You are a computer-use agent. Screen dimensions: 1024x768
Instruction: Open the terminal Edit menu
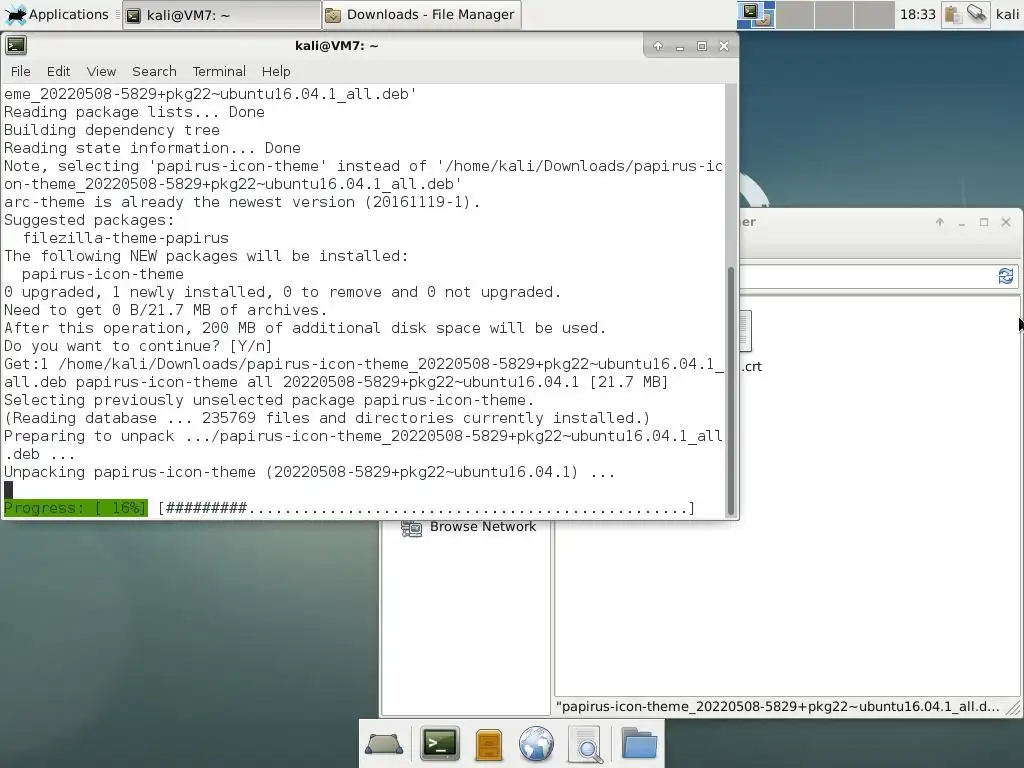(x=58, y=71)
